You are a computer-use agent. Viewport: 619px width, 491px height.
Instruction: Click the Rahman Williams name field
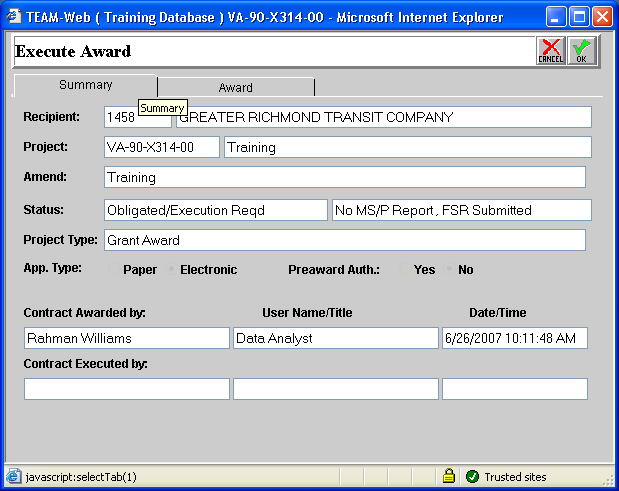pos(127,338)
